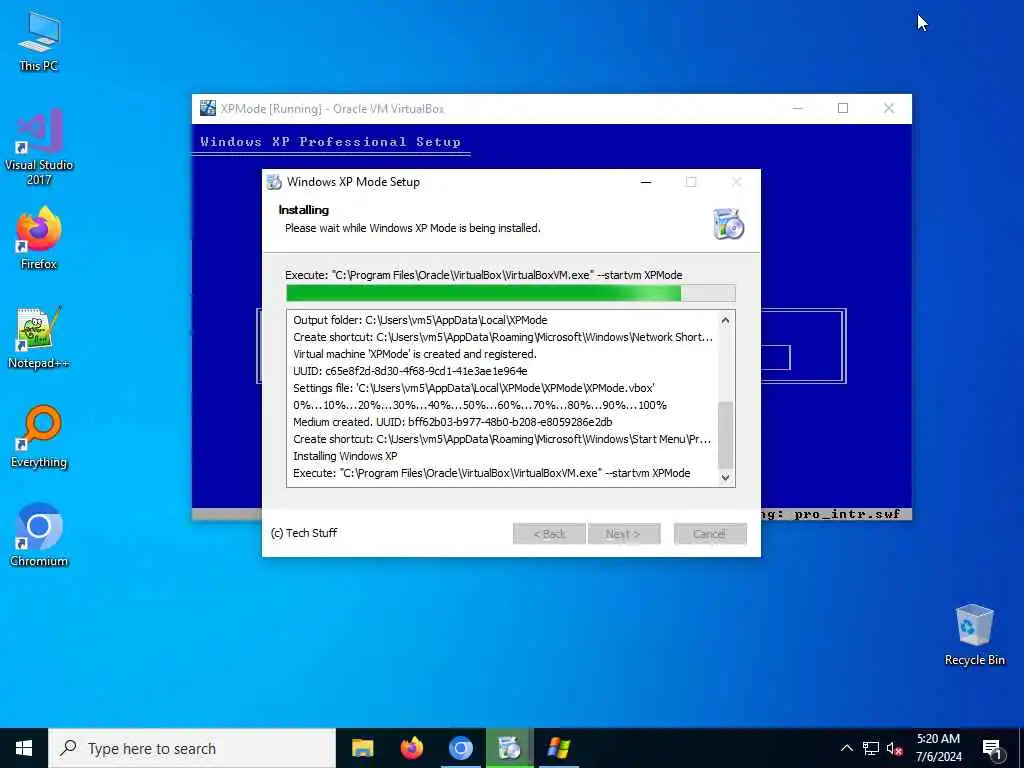Click the disabled Back button
The height and width of the screenshot is (768, 1024).
(x=549, y=534)
